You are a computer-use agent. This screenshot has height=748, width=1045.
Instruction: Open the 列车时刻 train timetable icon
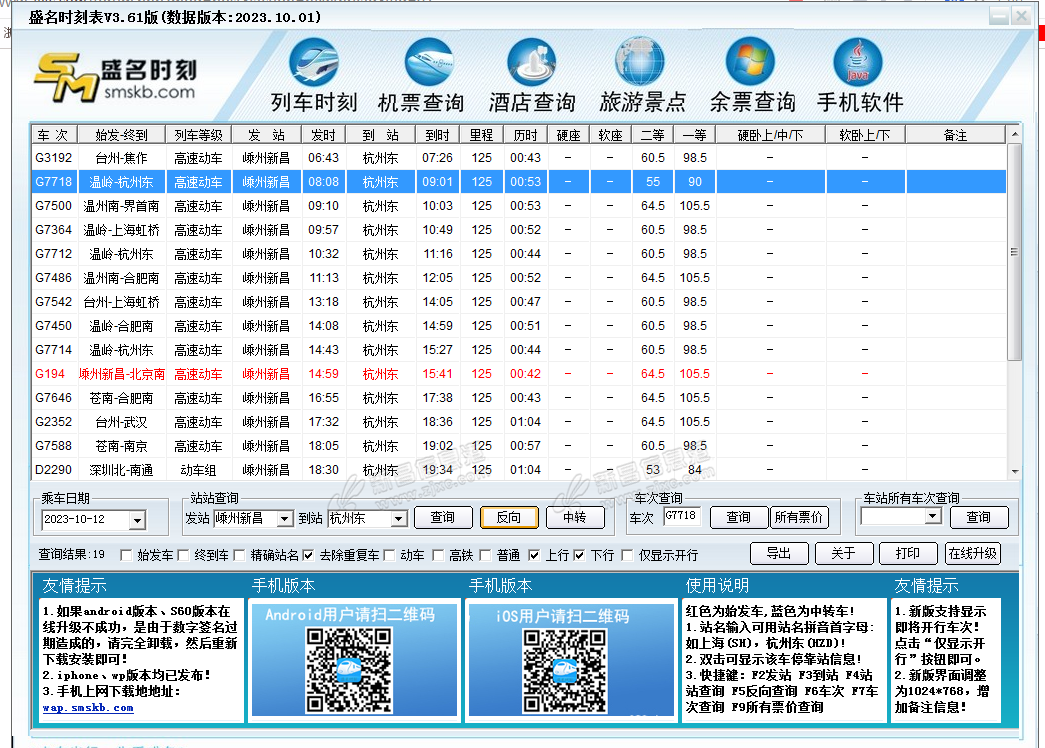click(x=314, y=62)
